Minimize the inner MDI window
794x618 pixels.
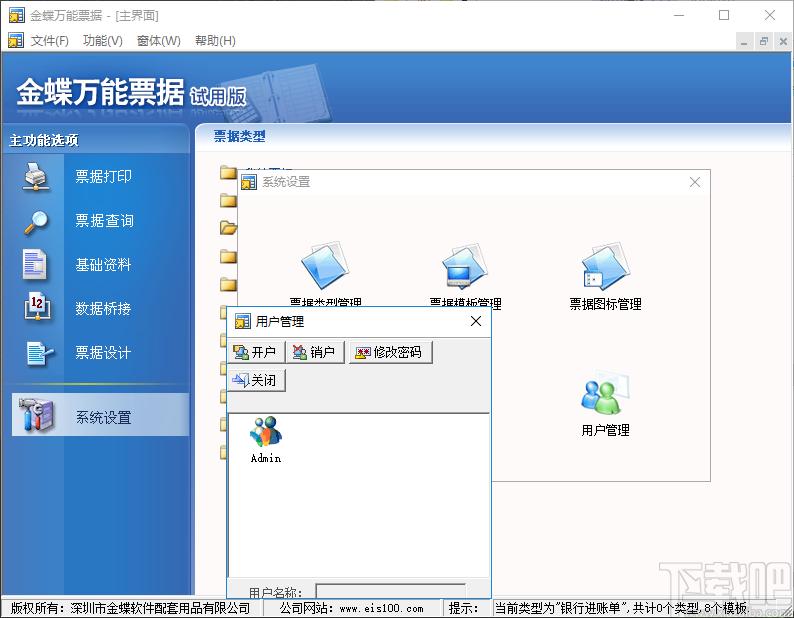[x=744, y=42]
